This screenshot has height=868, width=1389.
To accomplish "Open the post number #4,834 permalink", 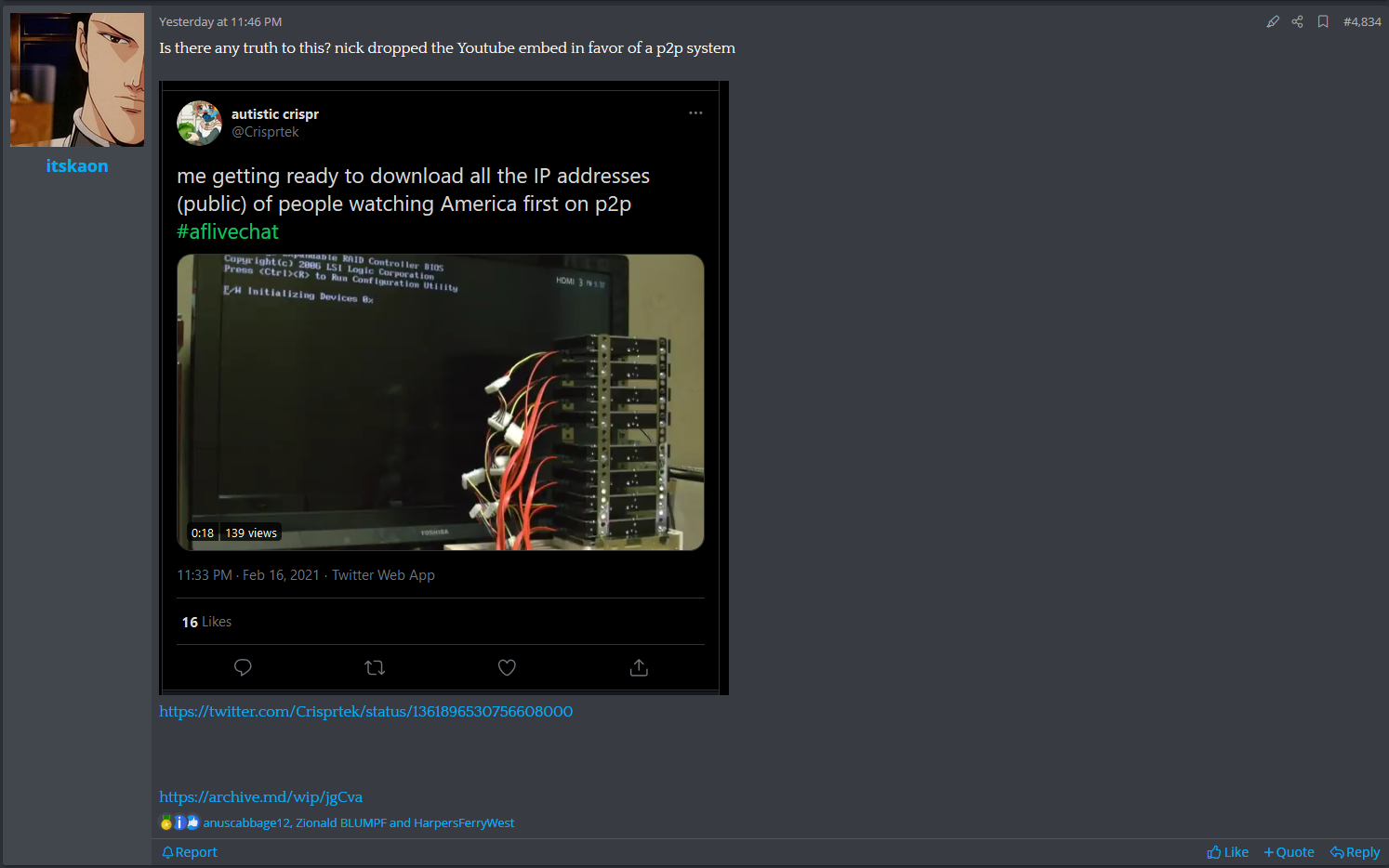I will click(1362, 21).
